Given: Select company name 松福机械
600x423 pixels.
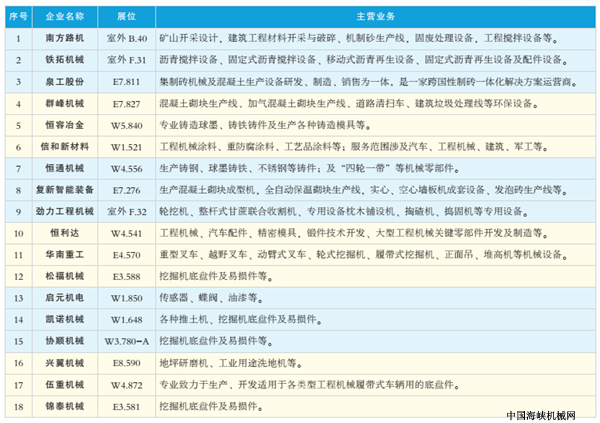Looking at the screenshot, I should [65, 276].
